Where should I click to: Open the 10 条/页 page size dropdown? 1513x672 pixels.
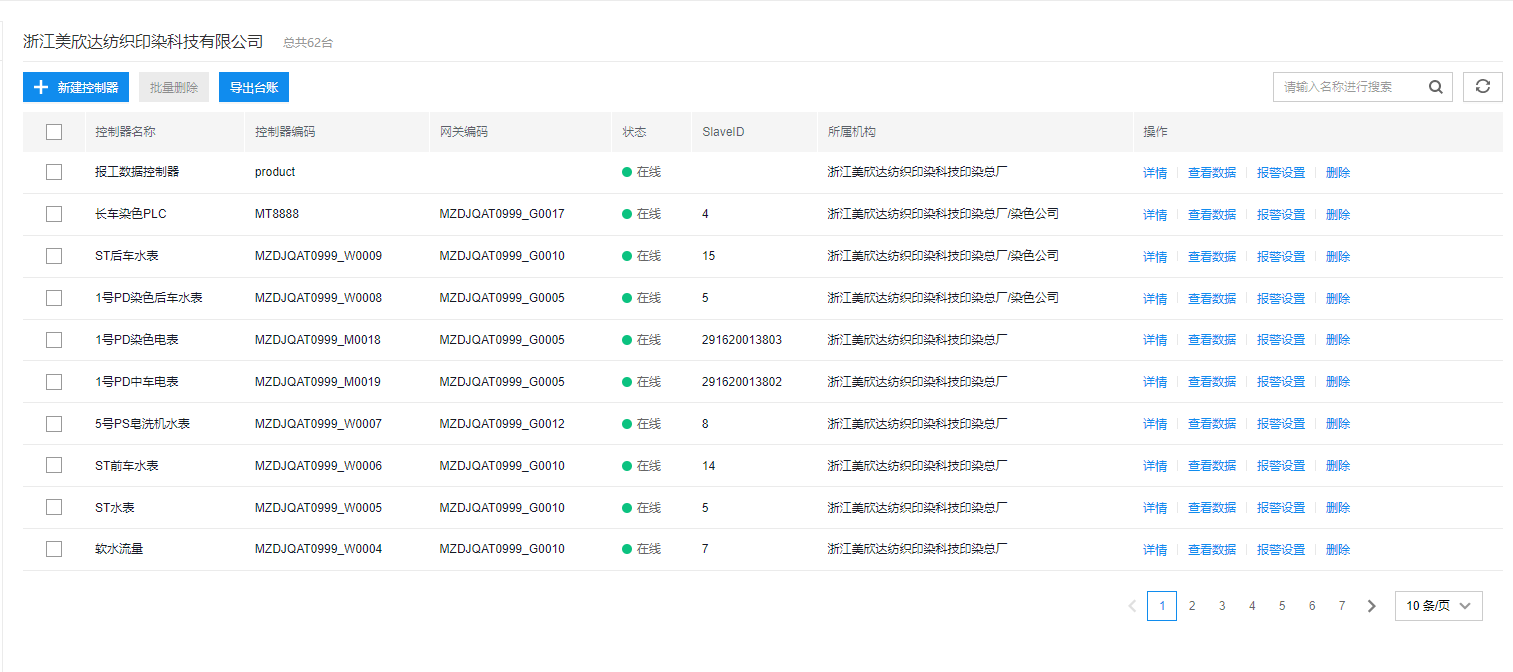[1438, 606]
